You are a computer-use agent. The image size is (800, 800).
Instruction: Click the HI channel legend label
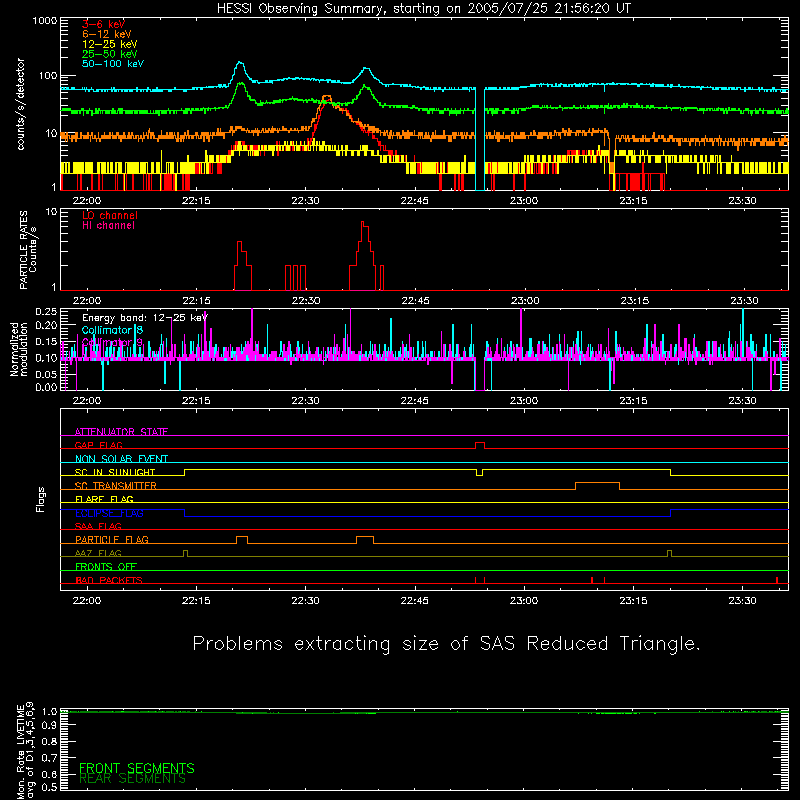(108, 226)
